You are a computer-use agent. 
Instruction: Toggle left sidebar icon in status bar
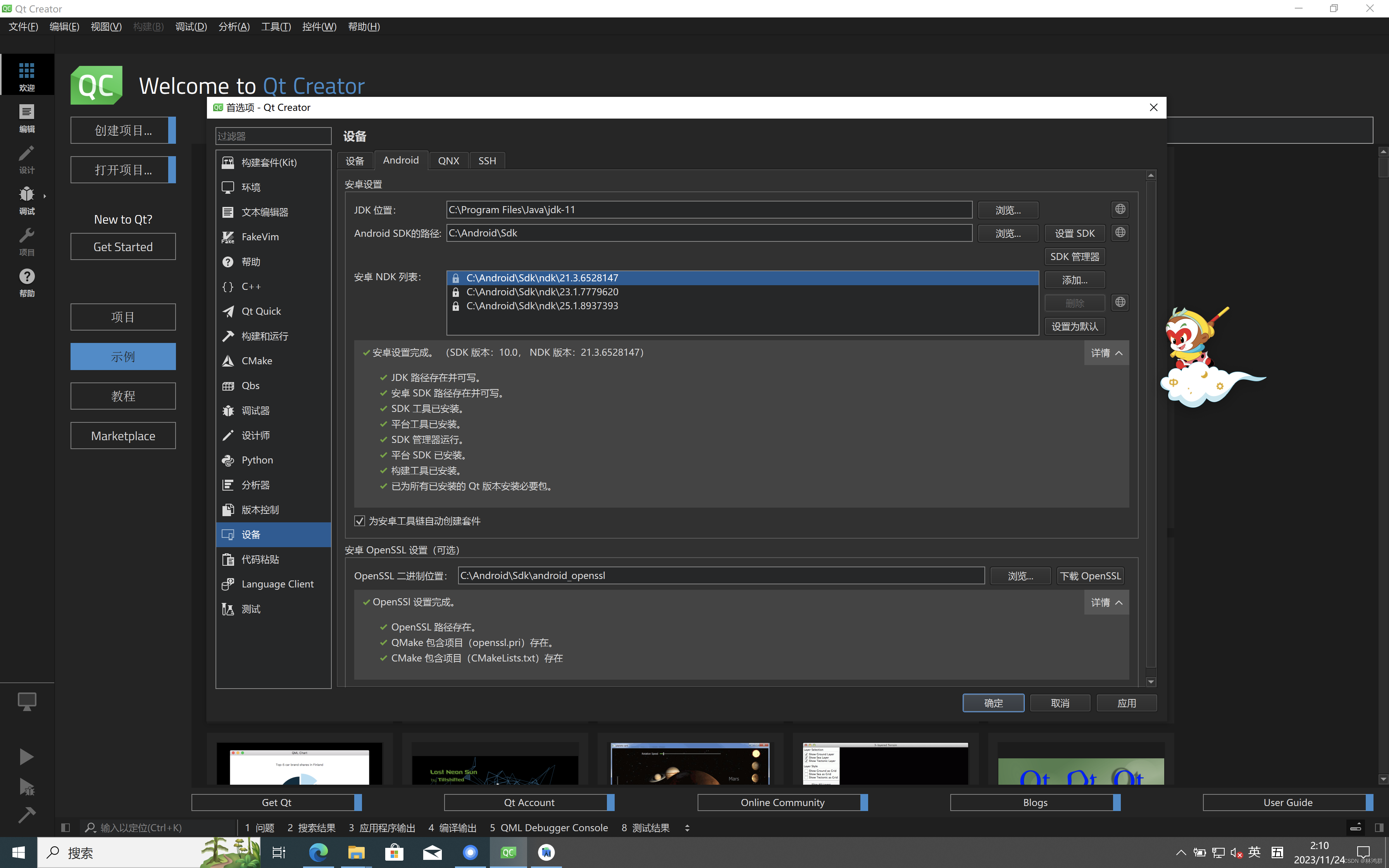click(65, 827)
